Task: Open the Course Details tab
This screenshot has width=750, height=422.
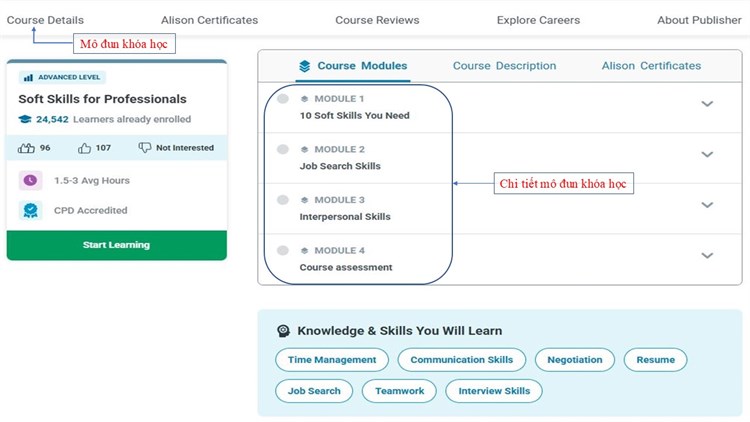Action: click(x=45, y=20)
